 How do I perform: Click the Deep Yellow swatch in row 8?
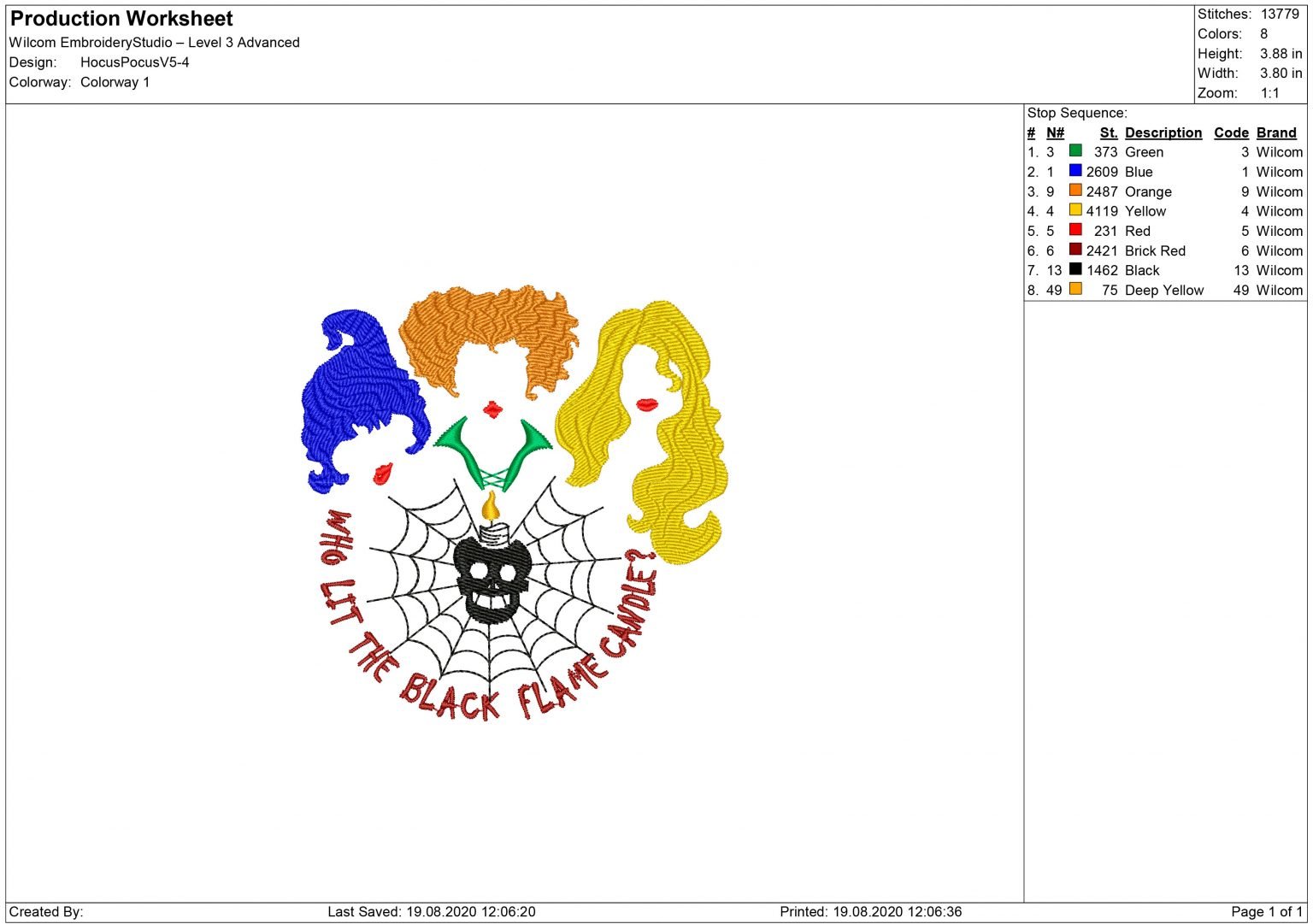(1075, 290)
